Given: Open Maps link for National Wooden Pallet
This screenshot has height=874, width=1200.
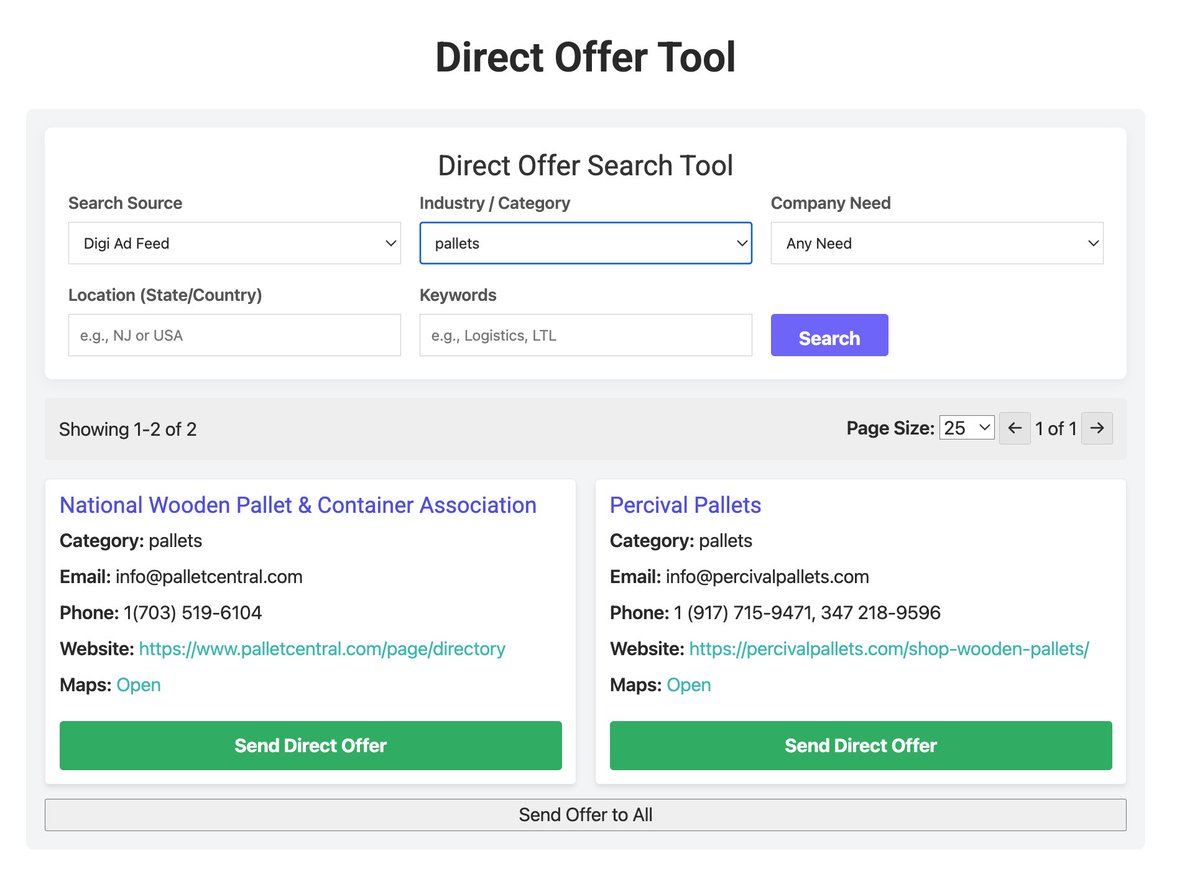Looking at the screenshot, I should click(139, 685).
